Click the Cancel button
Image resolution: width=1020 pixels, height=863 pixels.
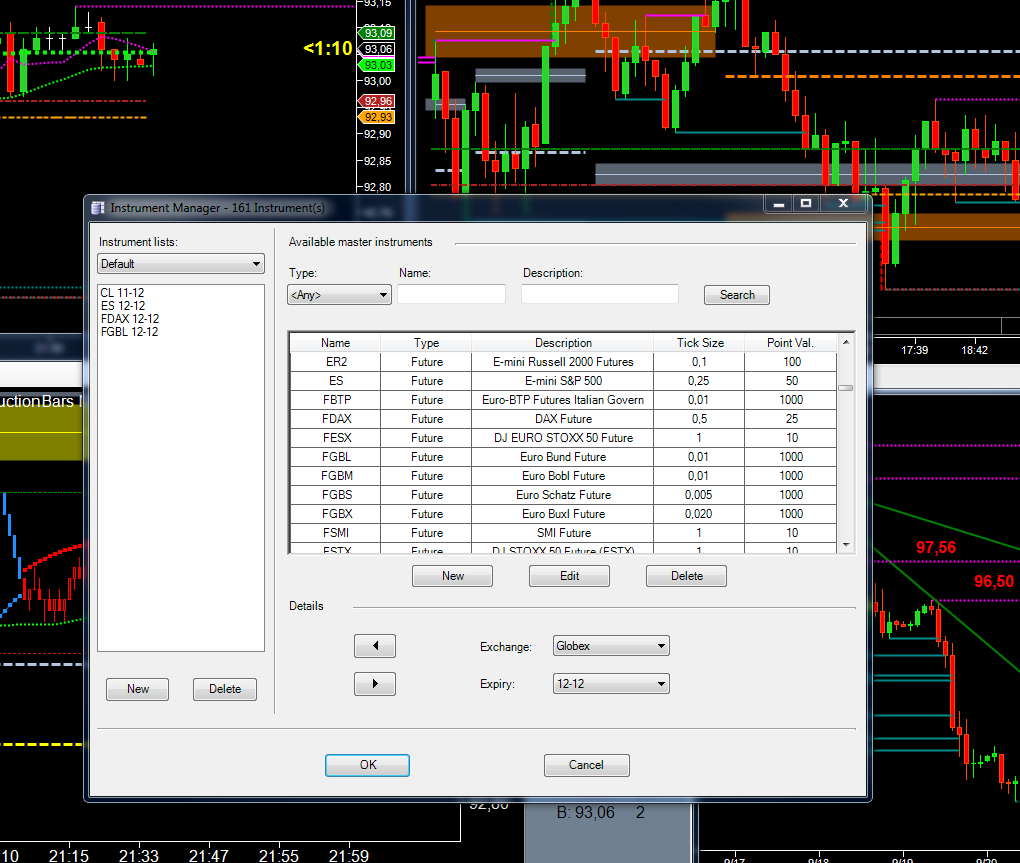pyautogui.click(x=586, y=765)
